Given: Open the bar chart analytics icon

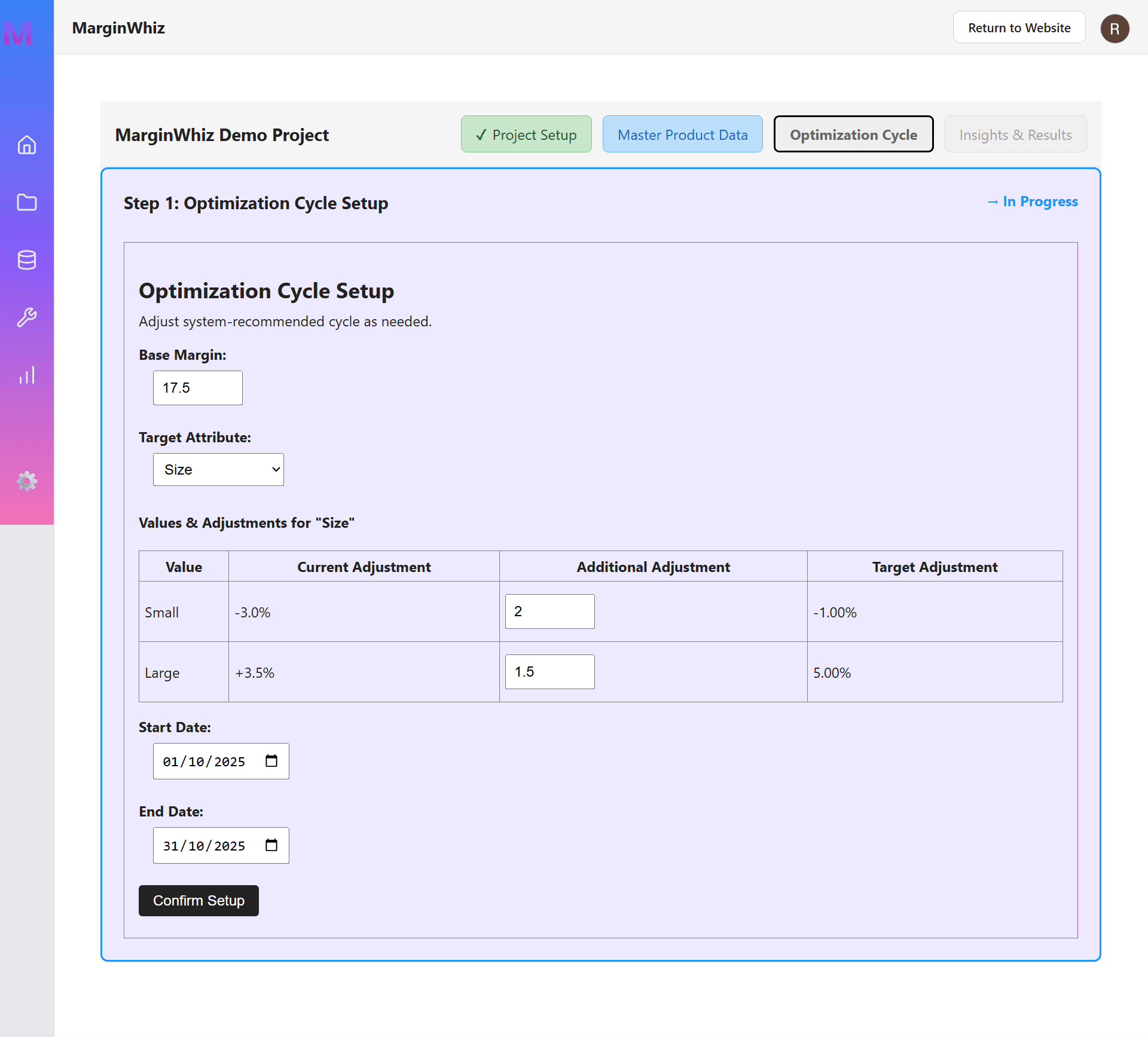Looking at the screenshot, I should click(27, 375).
